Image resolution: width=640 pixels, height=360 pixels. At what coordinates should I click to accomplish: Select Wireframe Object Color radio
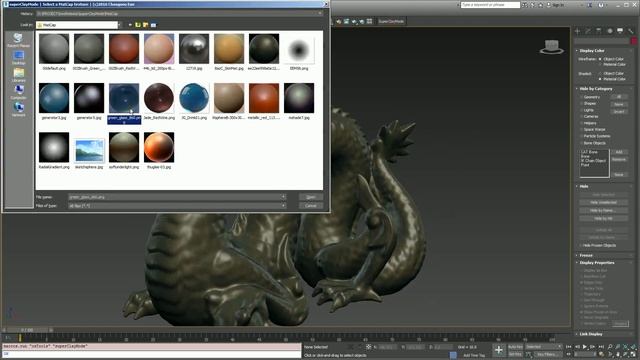click(600, 59)
